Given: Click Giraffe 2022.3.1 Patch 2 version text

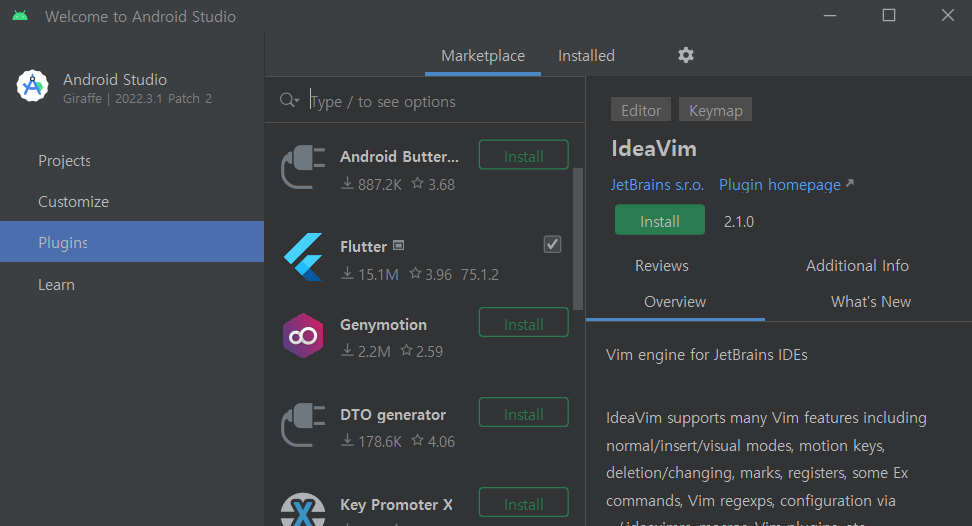Looking at the screenshot, I should point(137,99).
